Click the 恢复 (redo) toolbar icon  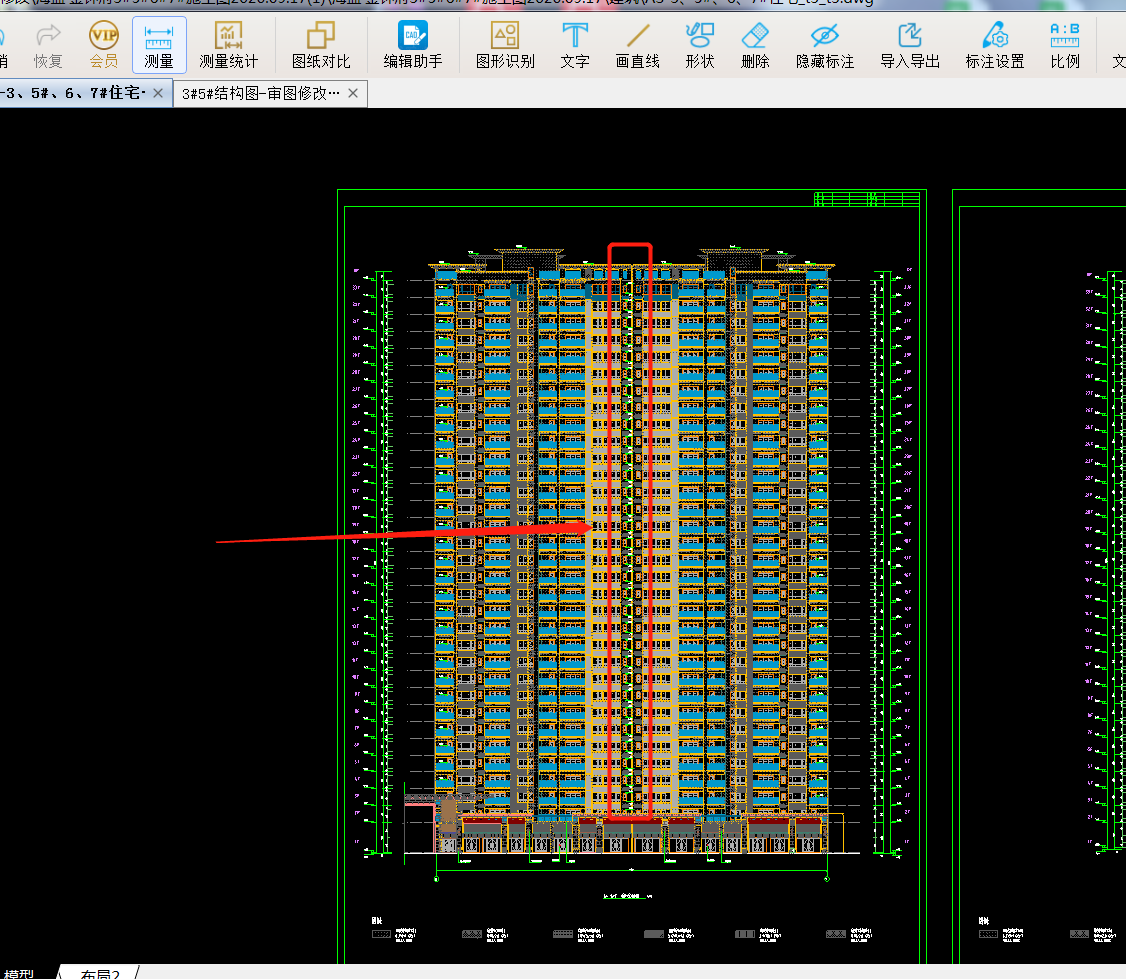tap(48, 46)
